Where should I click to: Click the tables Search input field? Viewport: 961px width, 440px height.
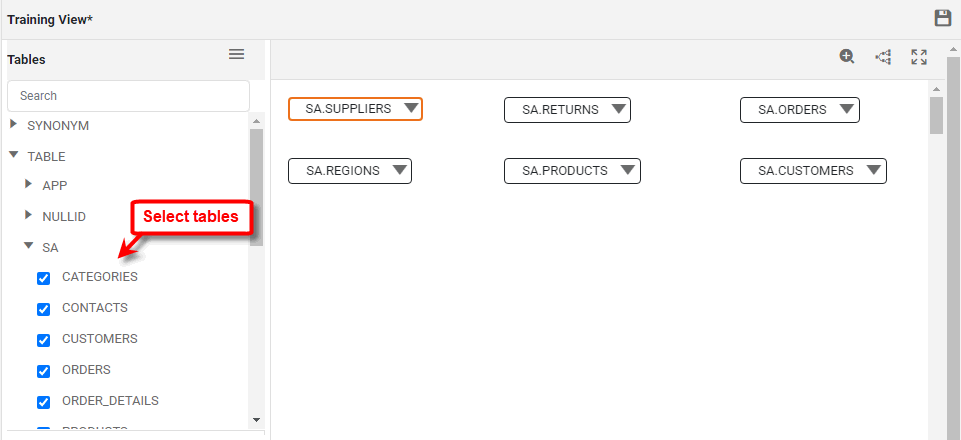[x=128, y=96]
